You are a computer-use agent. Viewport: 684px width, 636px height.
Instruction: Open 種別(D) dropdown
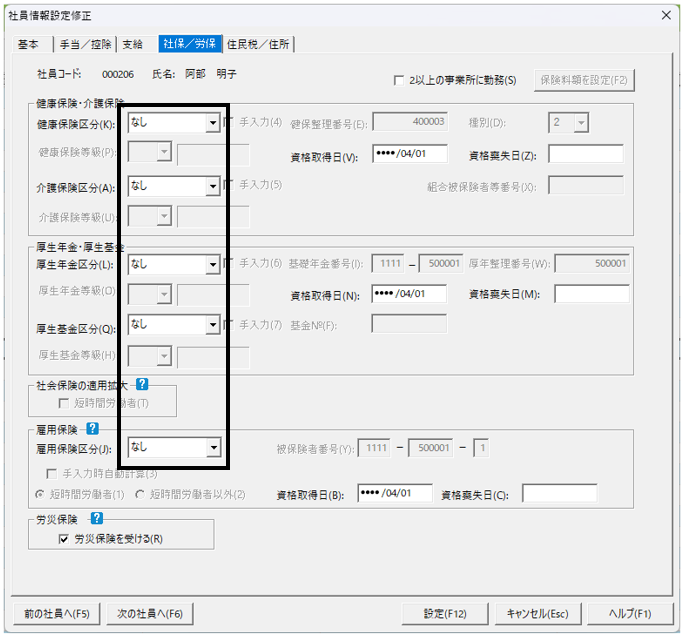(581, 123)
